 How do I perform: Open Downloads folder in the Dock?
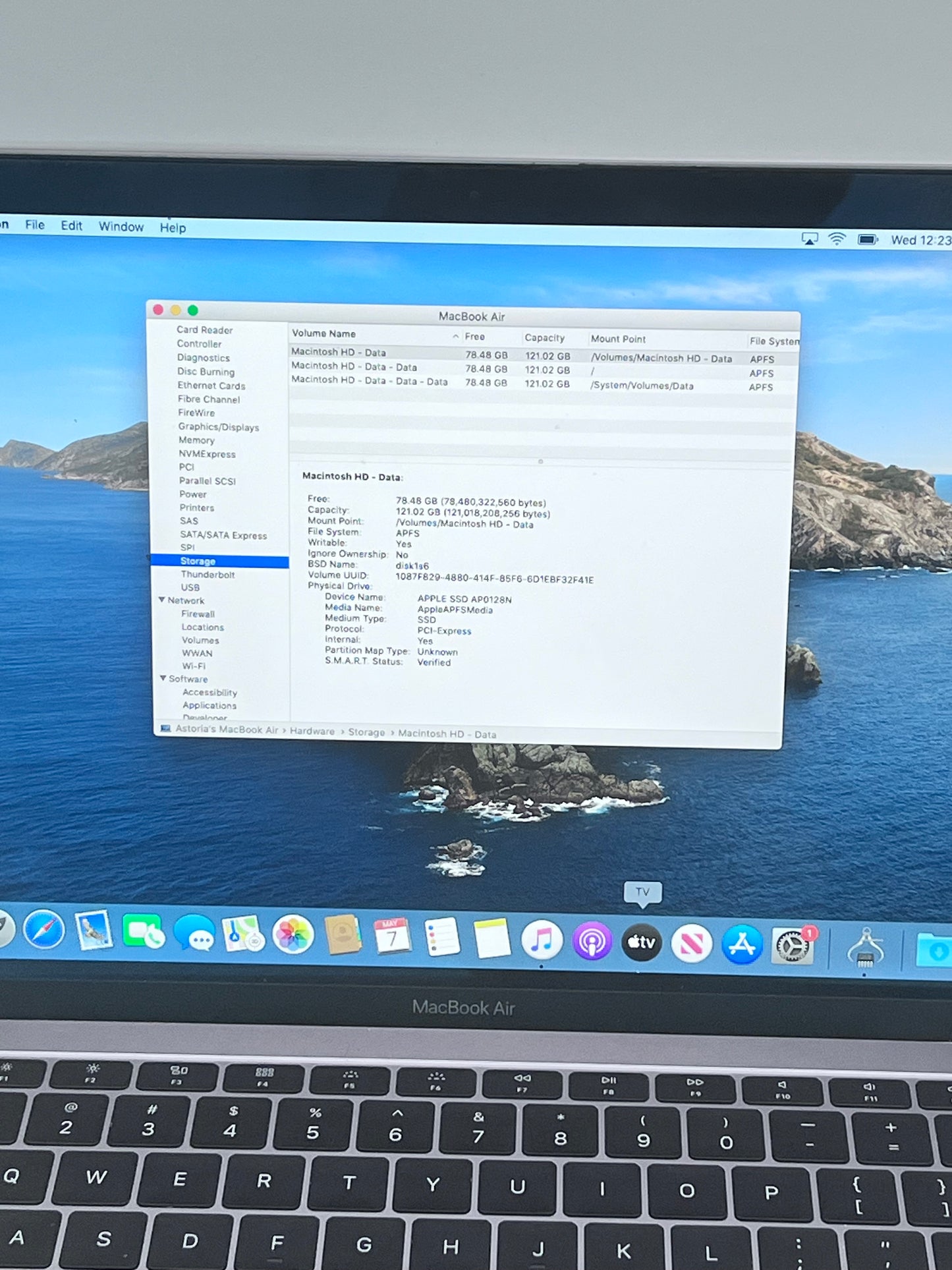coord(934,950)
